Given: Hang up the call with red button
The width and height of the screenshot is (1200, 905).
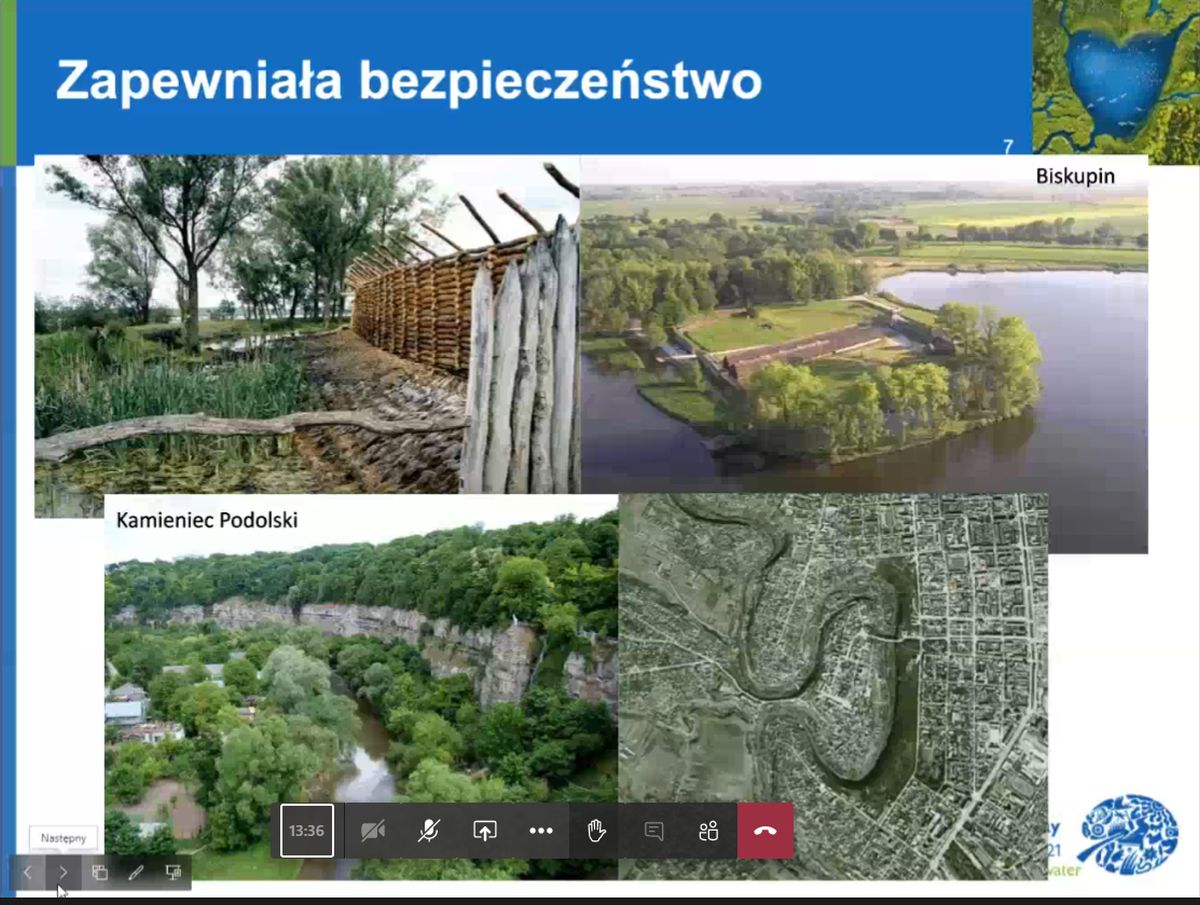Looking at the screenshot, I should (765, 831).
